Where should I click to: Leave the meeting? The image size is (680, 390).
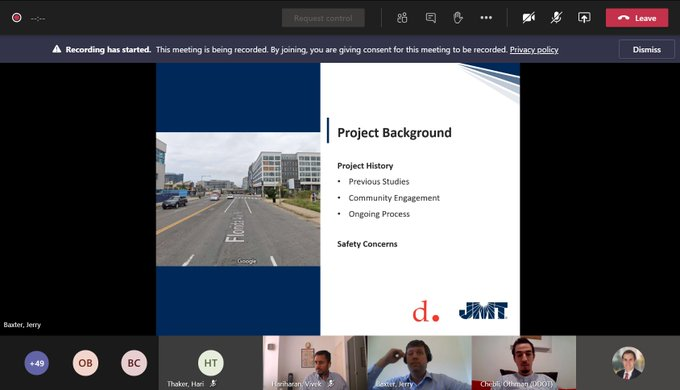[x=637, y=18]
